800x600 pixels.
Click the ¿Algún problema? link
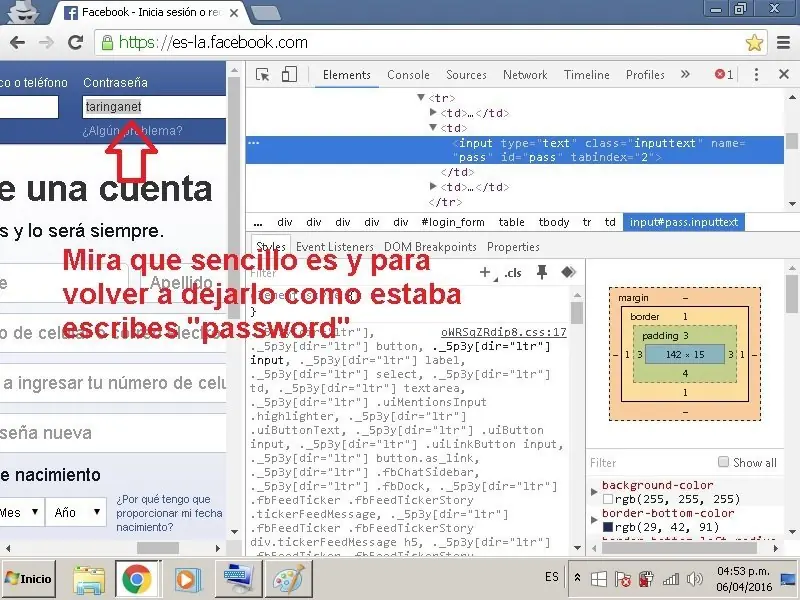point(132,131)
